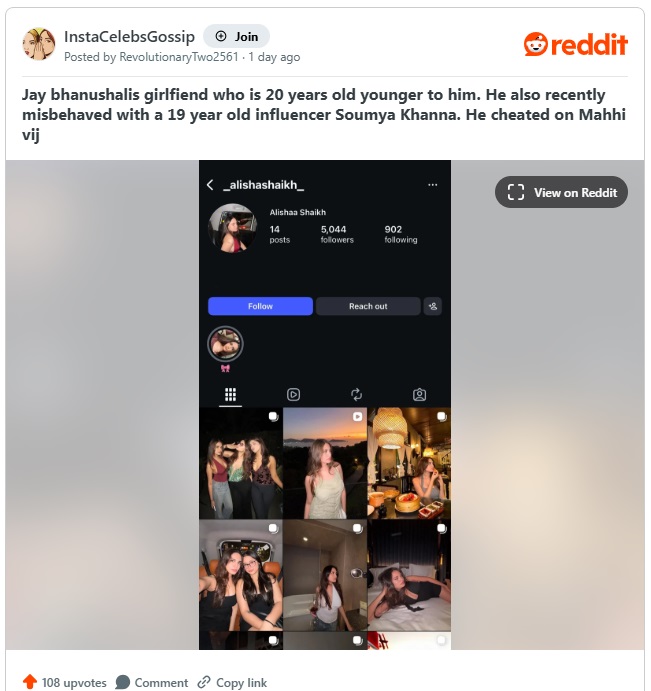Click the View on Reddit button
Image resolution: width=651 pixels, height=691 pixels.
562,192
